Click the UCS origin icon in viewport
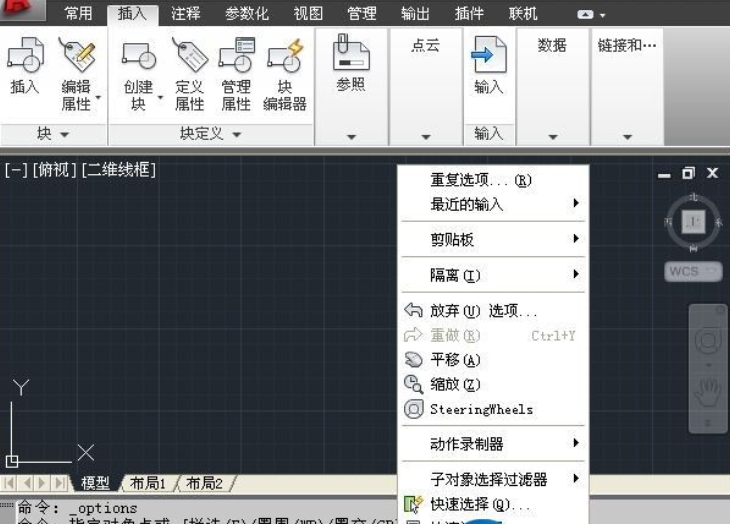730x524 pixels. 12,461
